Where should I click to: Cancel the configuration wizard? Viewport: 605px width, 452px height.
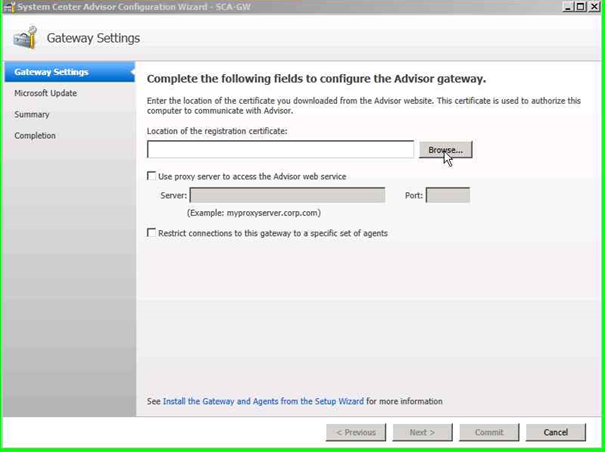[555, 432]
